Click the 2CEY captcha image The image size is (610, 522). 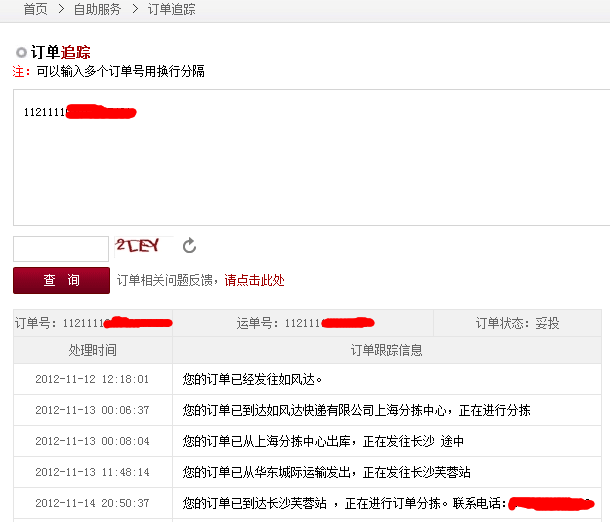pyautogui.click(x=139, y=246)
